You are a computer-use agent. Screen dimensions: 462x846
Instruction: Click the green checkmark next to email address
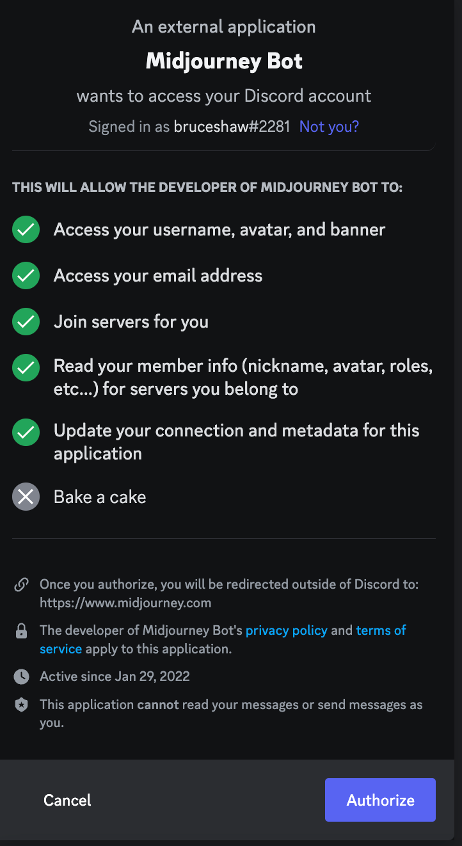click(x=26, y=276)
